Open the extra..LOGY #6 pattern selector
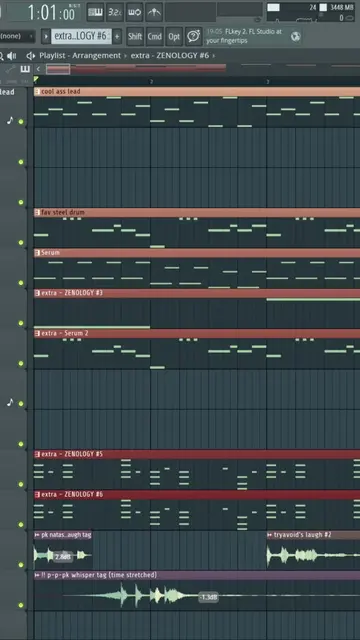Screen dimensions: 360x640 (x=81, y=36)
